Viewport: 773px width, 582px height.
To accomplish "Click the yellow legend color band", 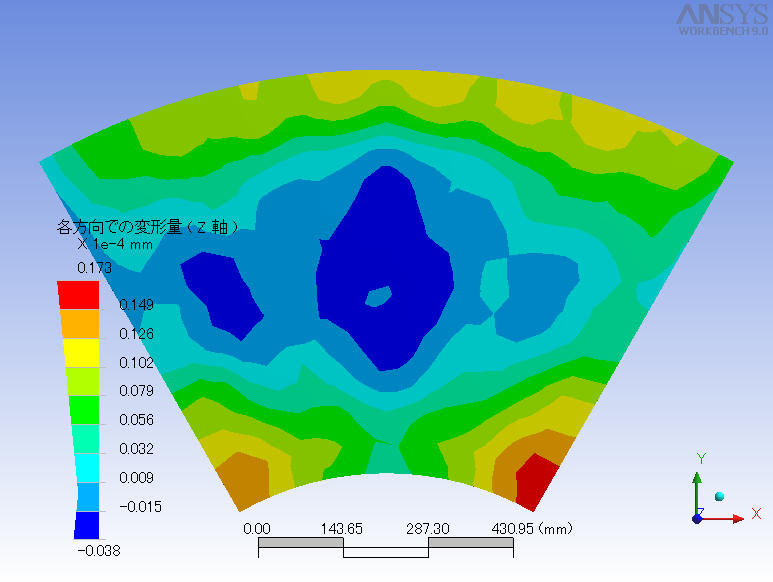I will click(x=82, y=353).
